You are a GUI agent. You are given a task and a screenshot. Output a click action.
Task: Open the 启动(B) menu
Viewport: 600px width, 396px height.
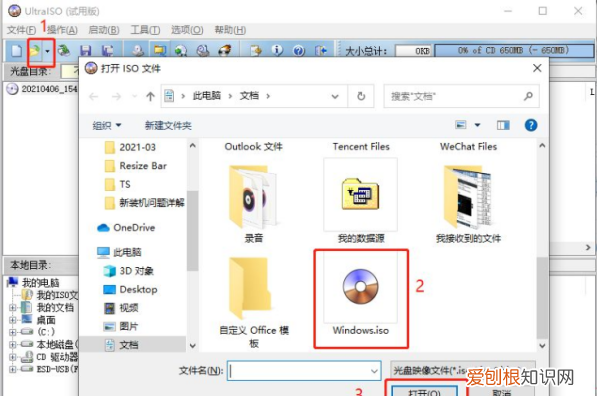104,30
